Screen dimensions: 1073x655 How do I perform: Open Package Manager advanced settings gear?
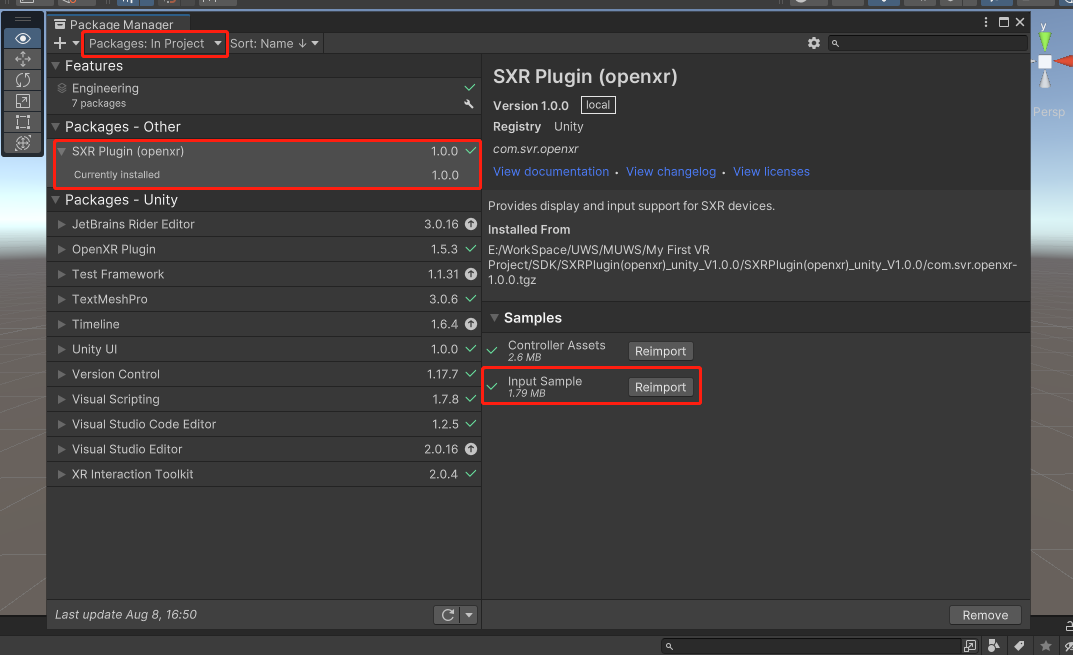click(x=814, y=43)
